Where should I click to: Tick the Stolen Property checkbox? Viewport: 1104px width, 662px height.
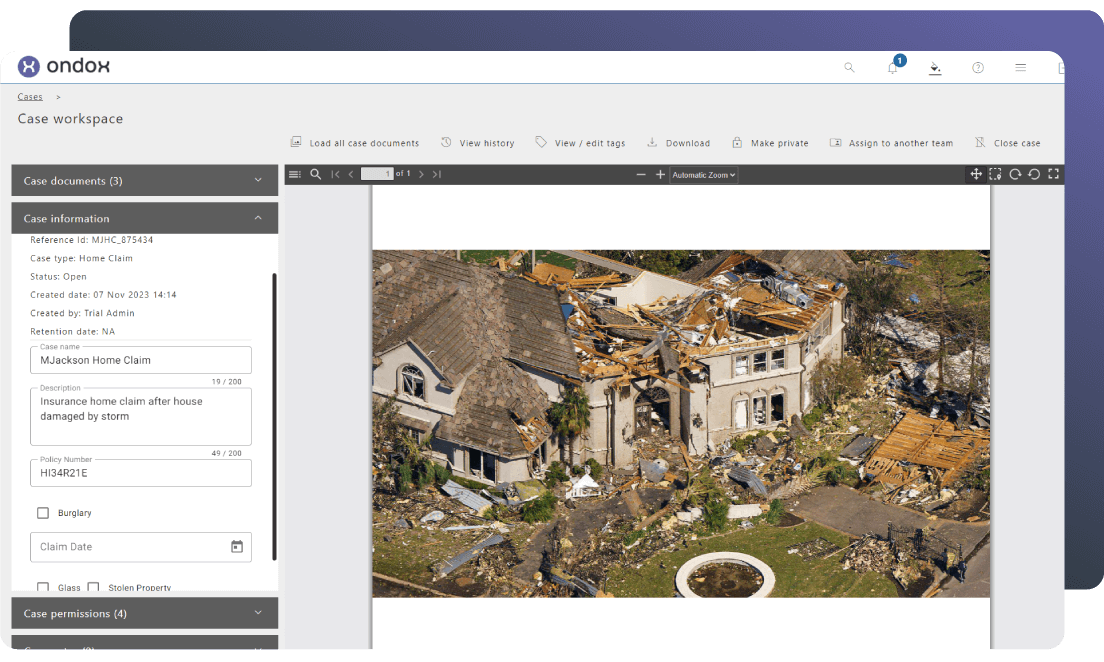pyautogui.click(x=93, y=587)
